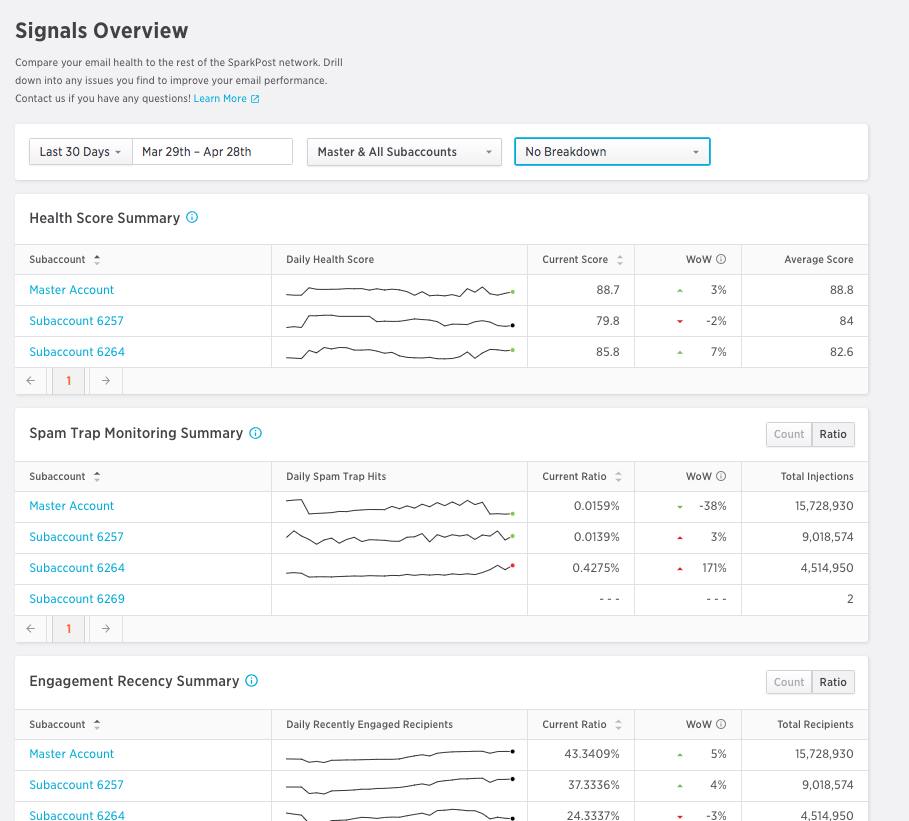Screen dimensions: 909x821
Task: Open Subaccount 6269 in Spam Trap table
Action: [77, 599]
